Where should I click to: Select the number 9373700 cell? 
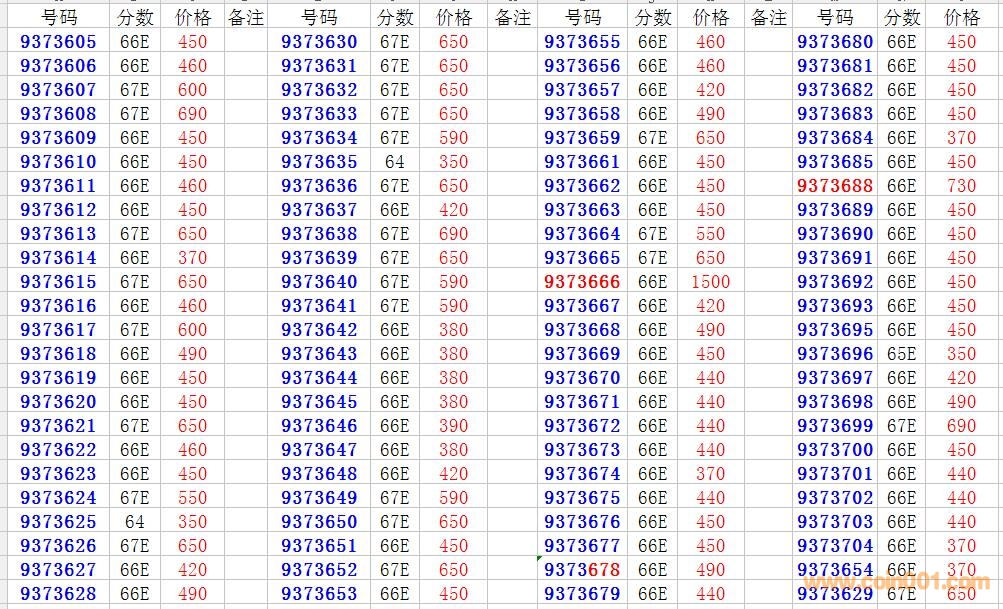(835, 450)
